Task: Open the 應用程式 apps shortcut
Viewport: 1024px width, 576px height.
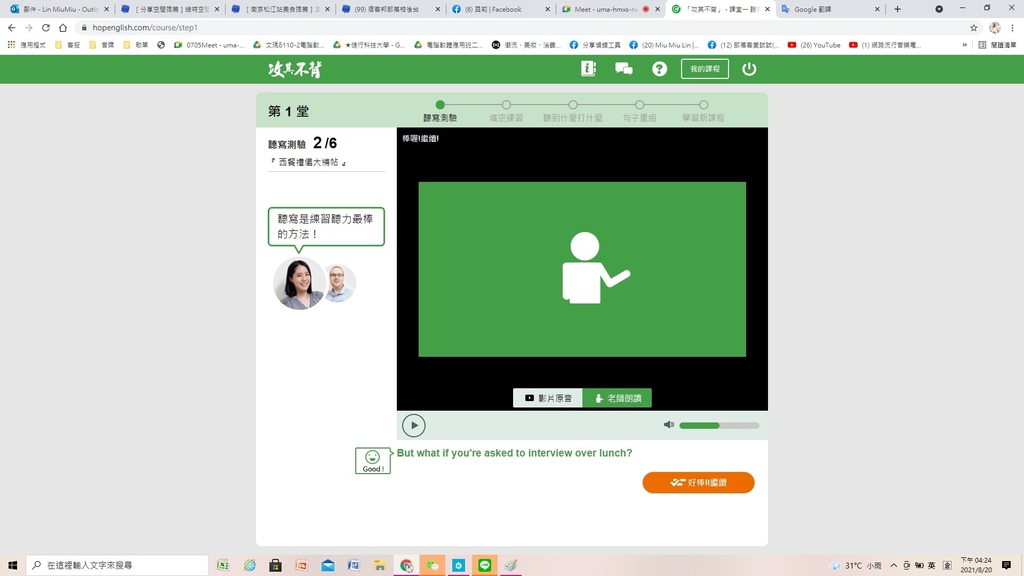Action: click(26, 45)
